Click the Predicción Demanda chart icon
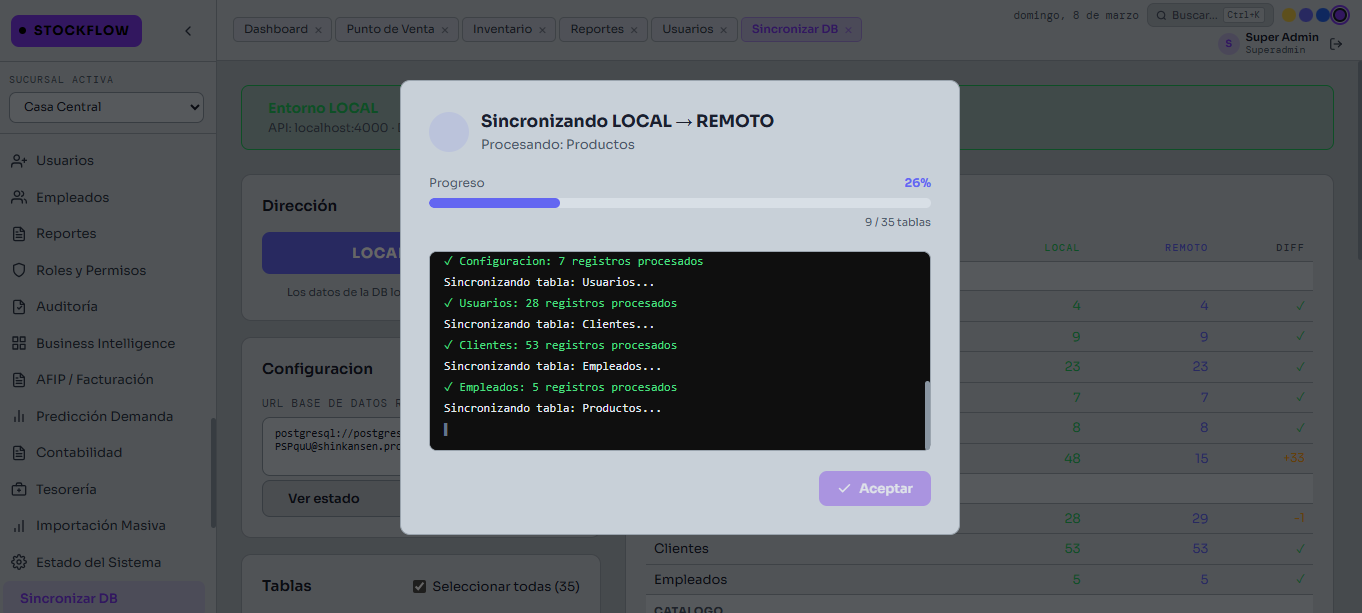 point(18,417)
